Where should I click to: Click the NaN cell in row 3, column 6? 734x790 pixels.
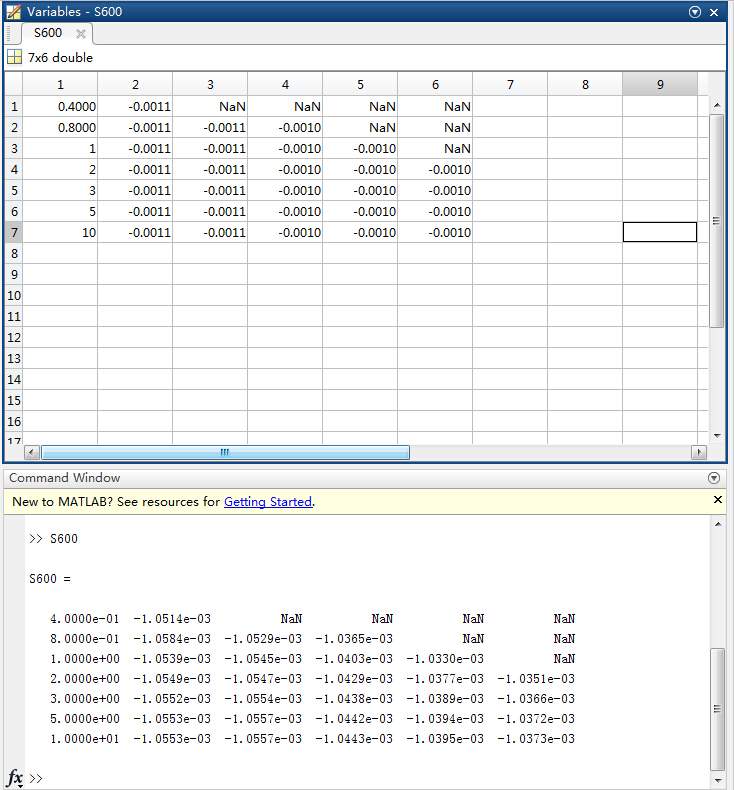[x=435, y=149]
